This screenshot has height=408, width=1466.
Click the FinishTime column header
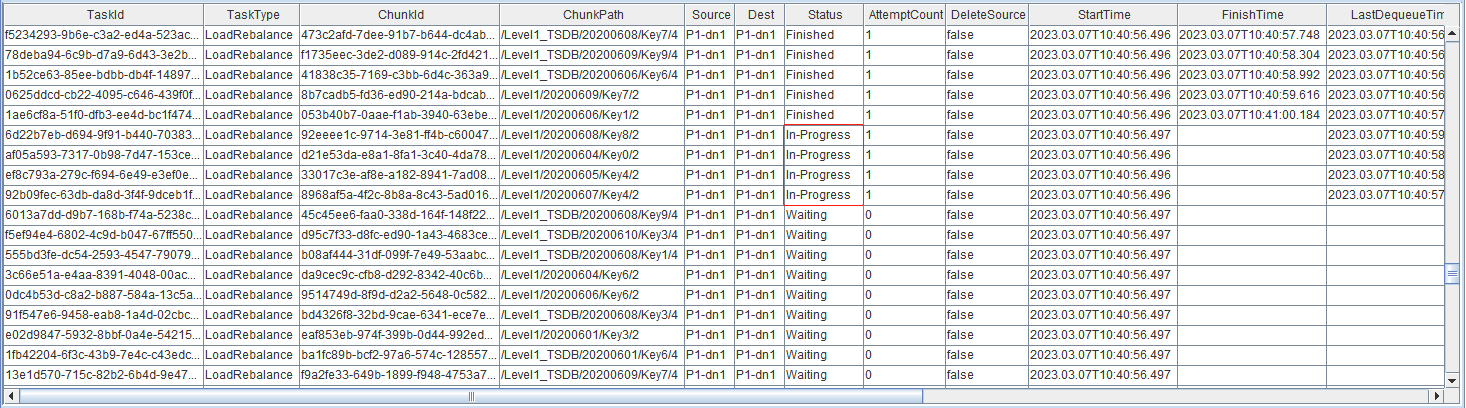pyautogui.click(x=1251, y=15)
